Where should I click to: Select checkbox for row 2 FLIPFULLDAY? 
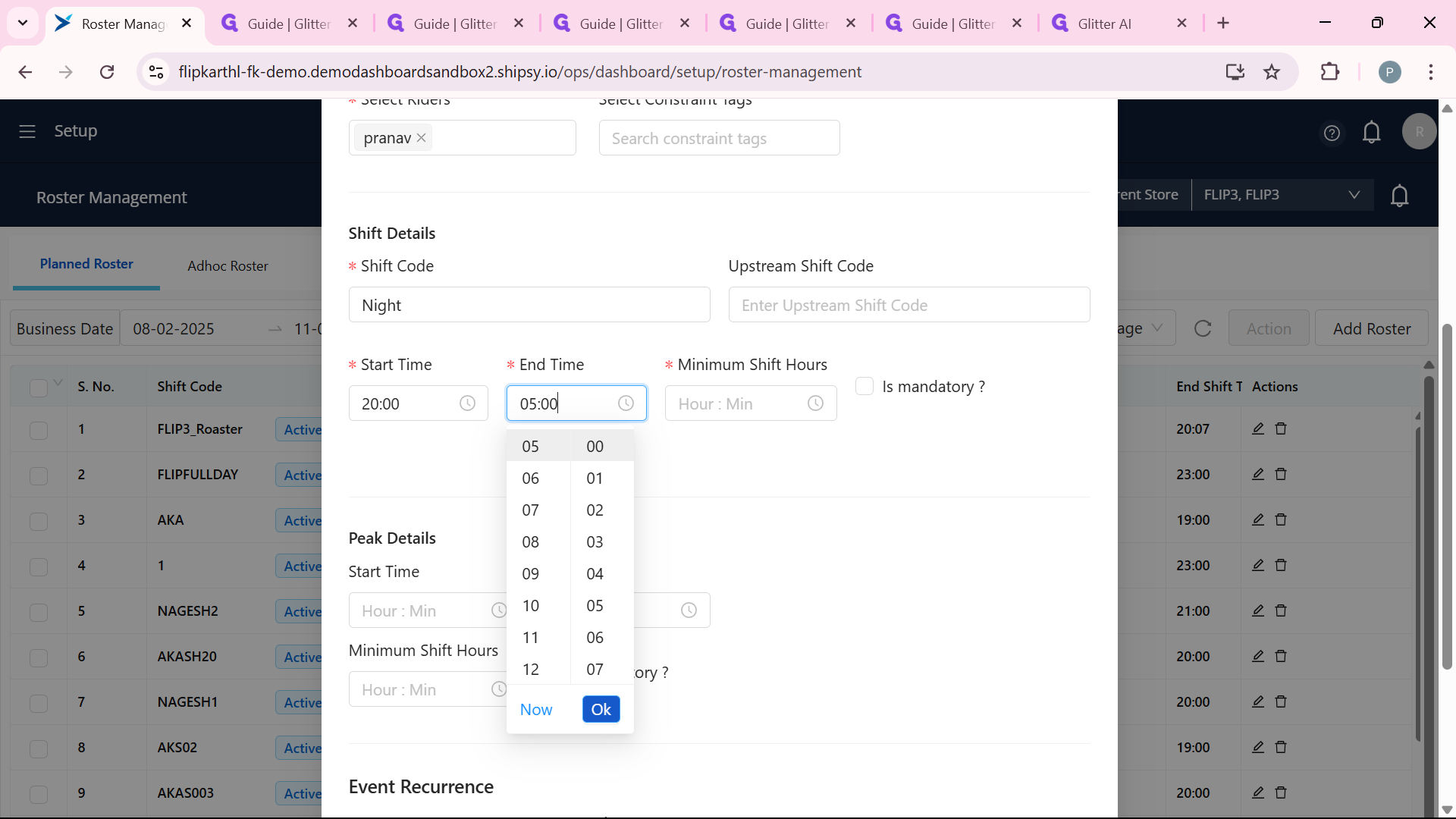tap(39, 475)
